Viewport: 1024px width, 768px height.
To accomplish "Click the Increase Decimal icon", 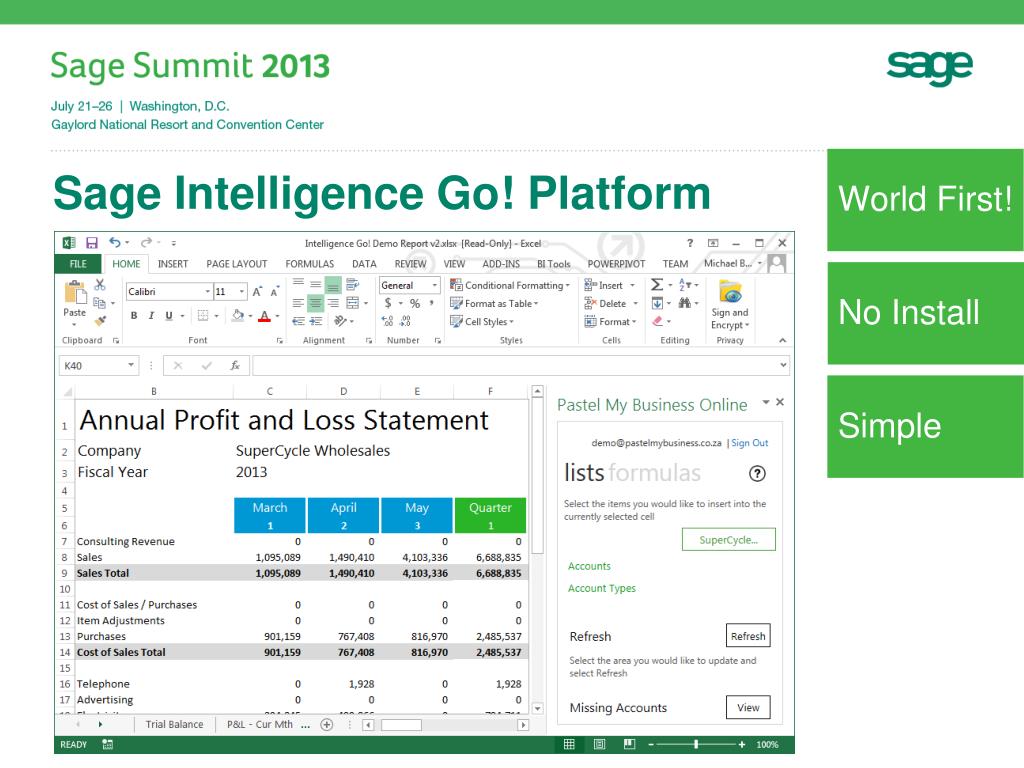I will click(x=388, y=321).
